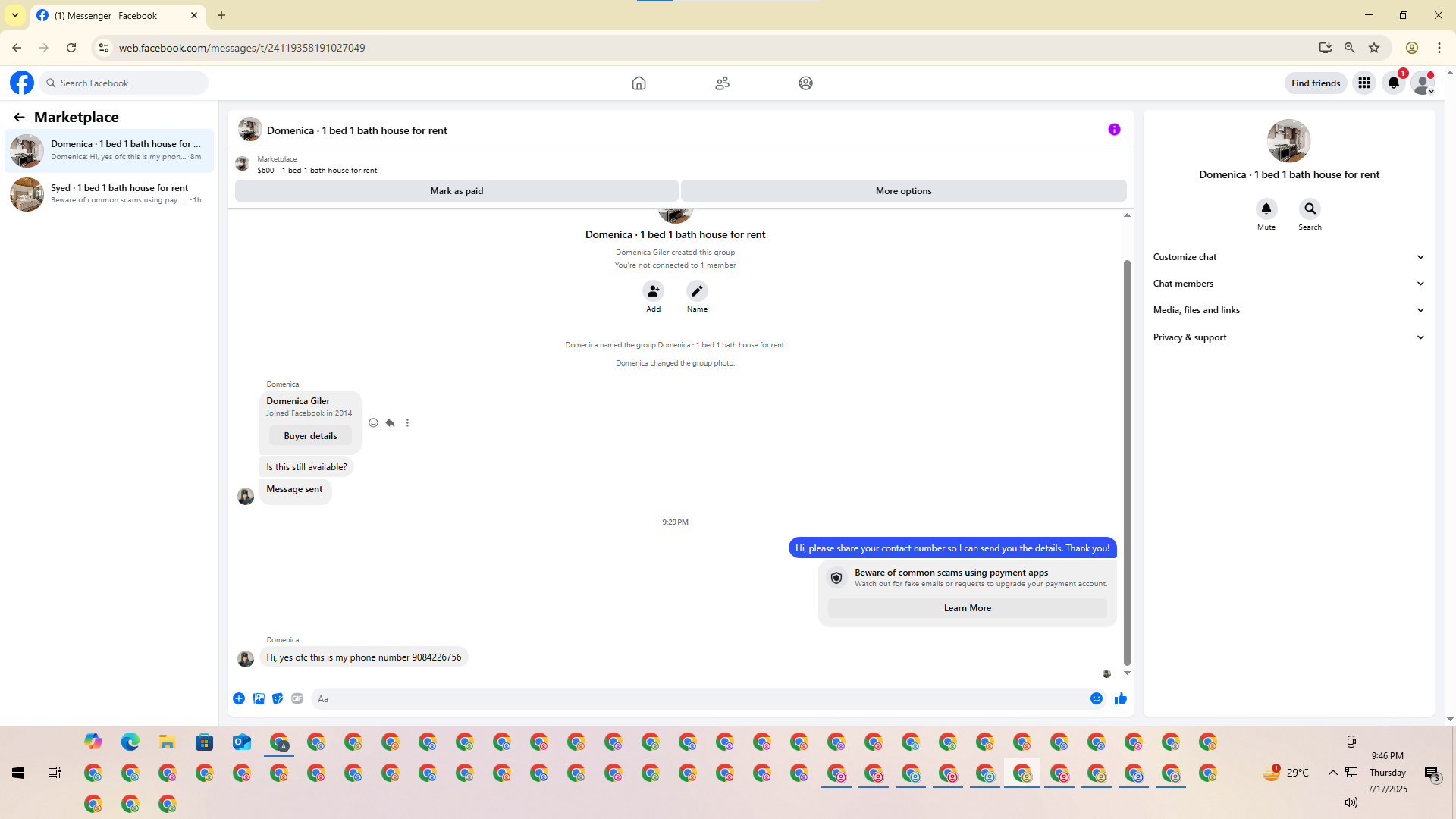Click the Chrome address bar URL
Viewport: 1456px width, 819px height.
242,48
